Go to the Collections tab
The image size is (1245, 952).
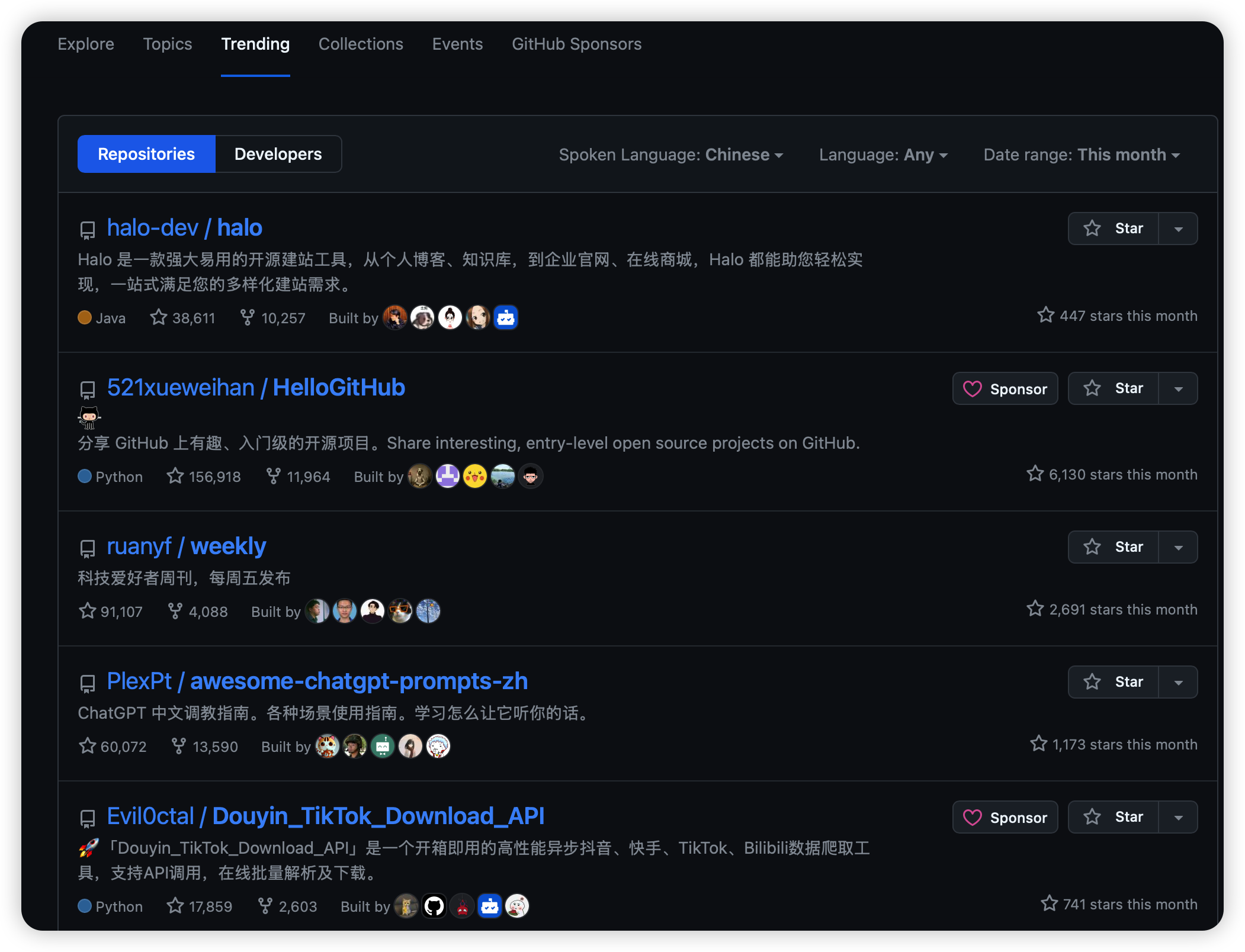pyautogui.click(x=361, y=44)
